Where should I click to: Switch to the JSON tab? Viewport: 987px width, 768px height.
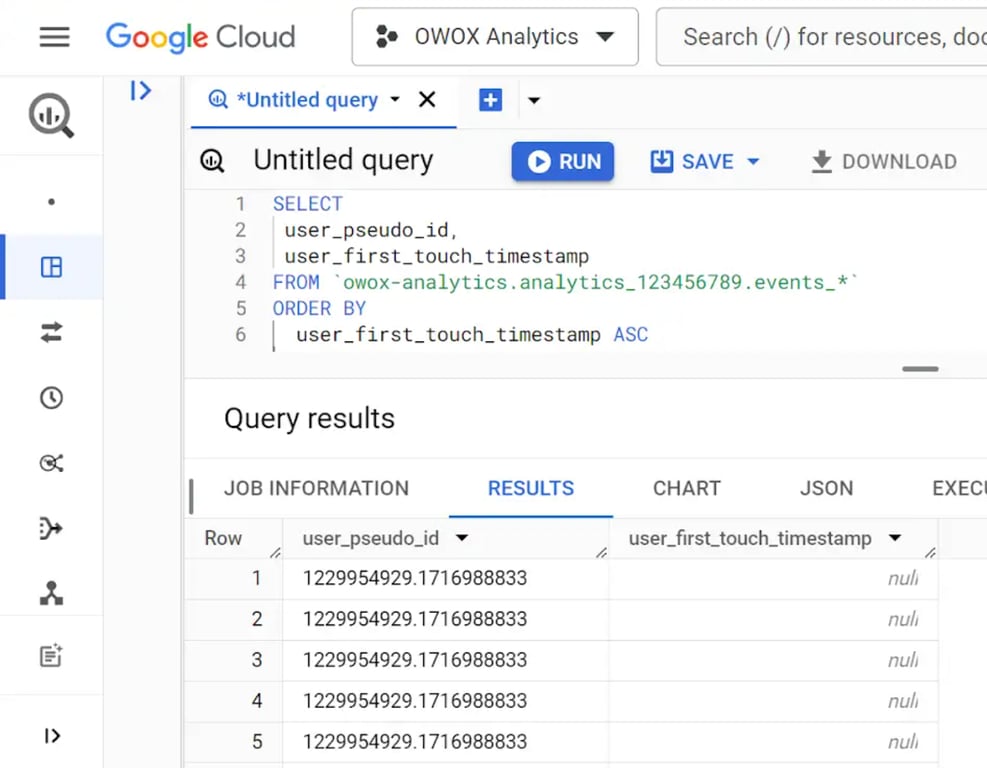pyautogui.click(x=826, y=488)
